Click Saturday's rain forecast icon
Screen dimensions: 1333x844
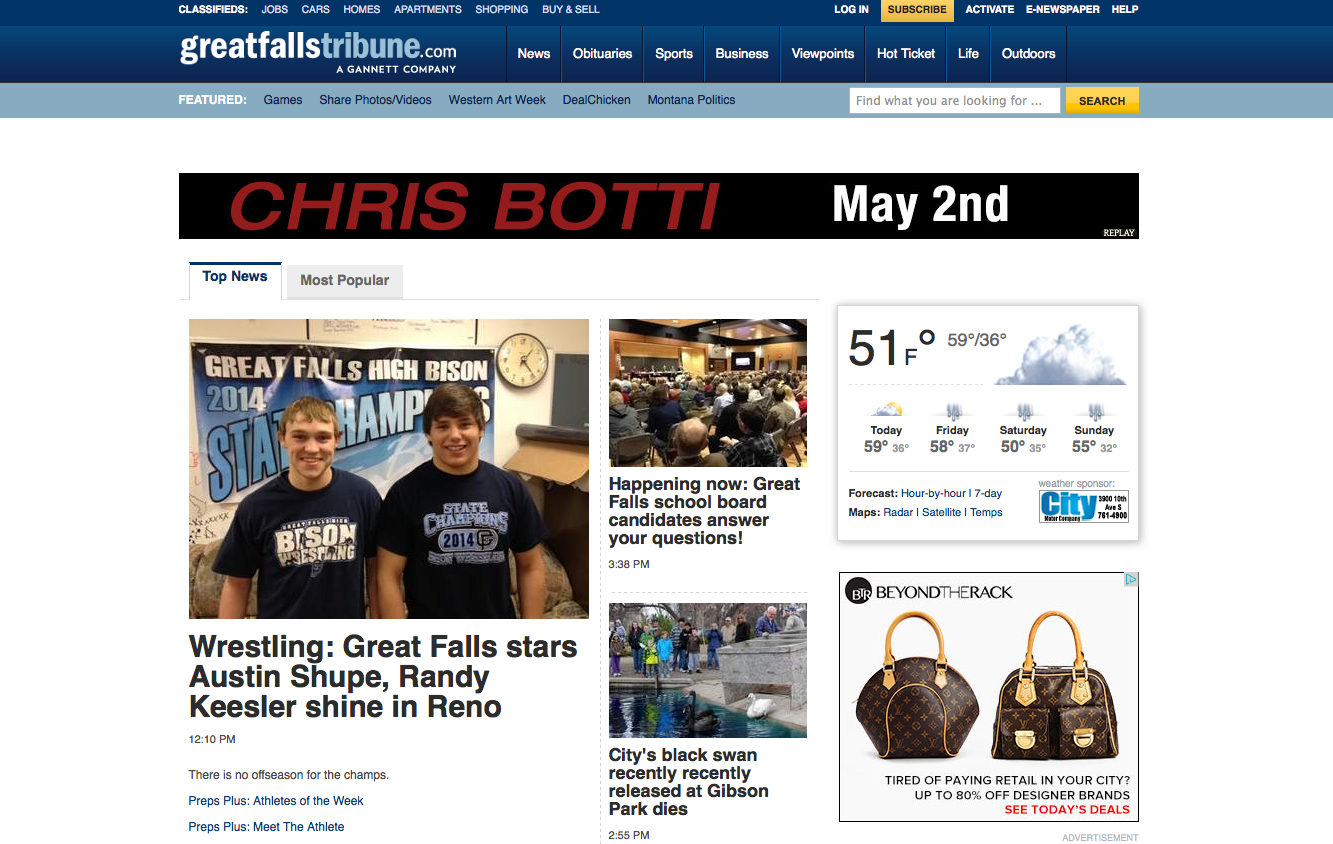(1023, 411)
